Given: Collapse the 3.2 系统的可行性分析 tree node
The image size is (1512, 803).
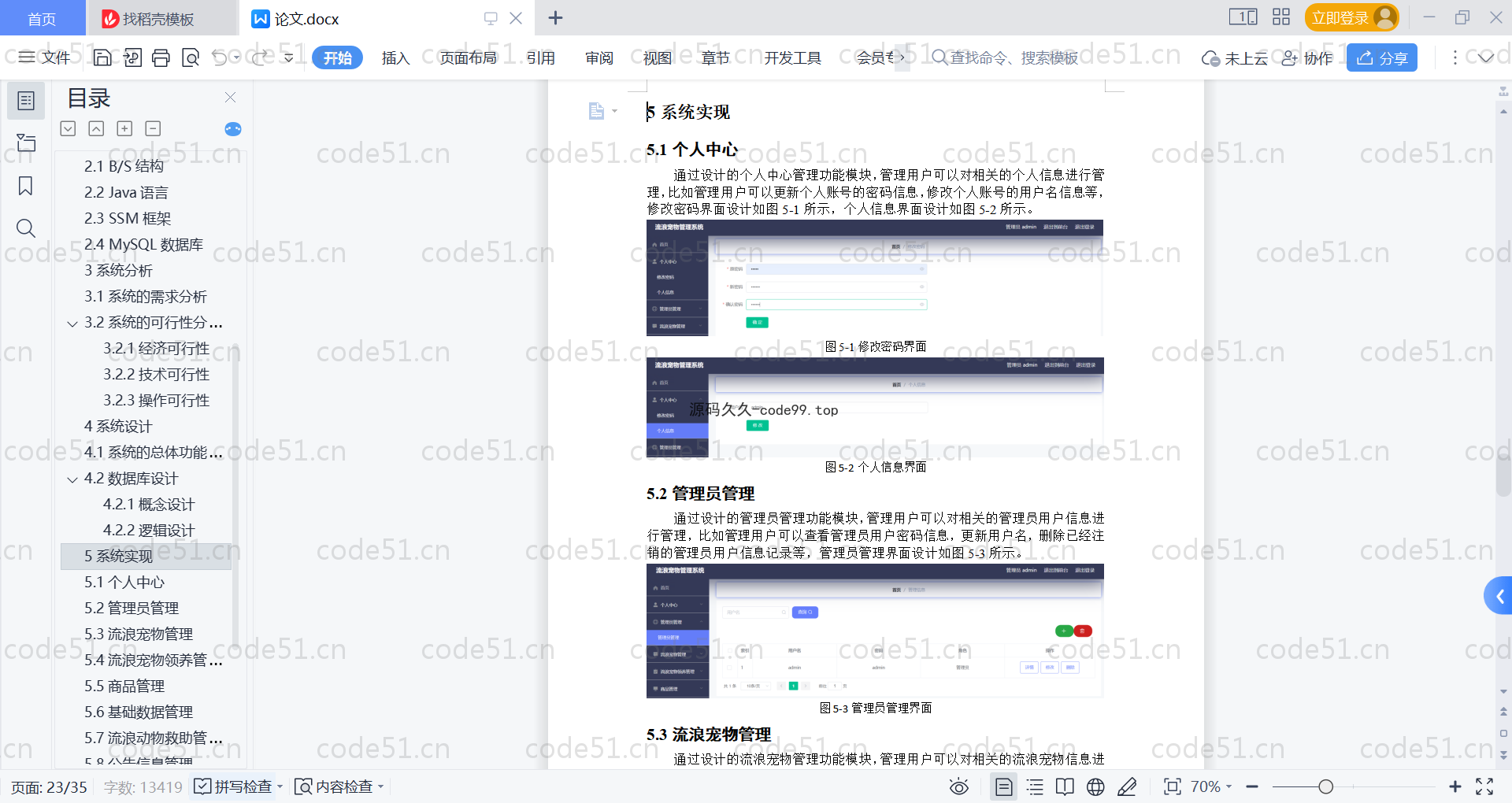Looking at the screenshot, I should tap(72, 324).
